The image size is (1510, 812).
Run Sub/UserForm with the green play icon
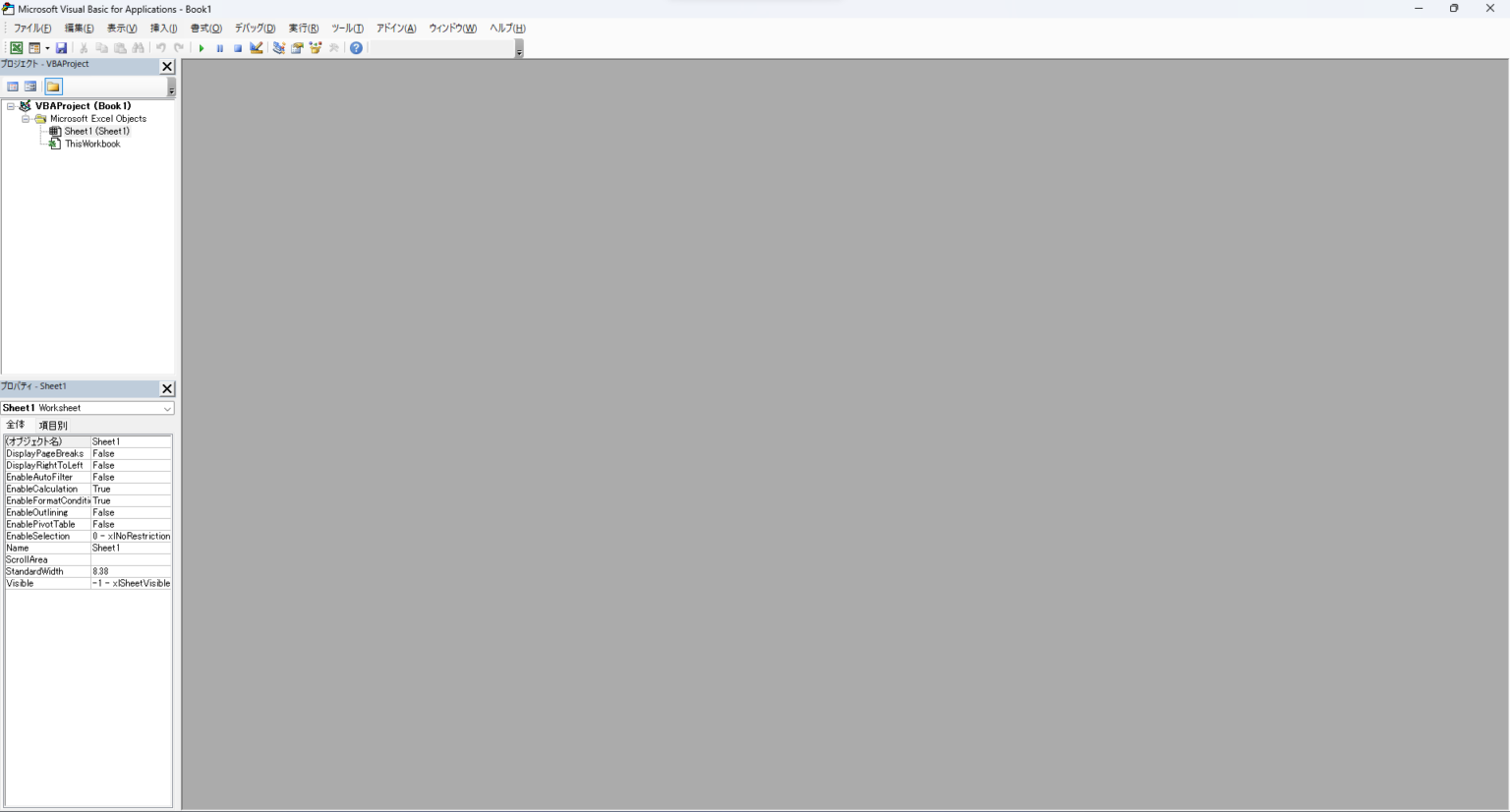coord(203,47)
